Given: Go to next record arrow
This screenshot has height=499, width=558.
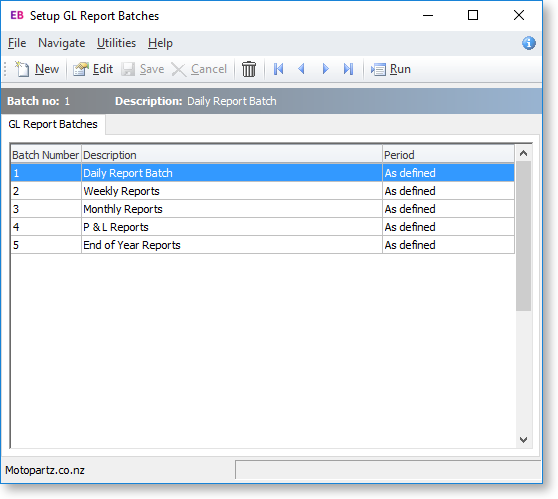Looking at the screenshot, I should pyautogui.click(x=325, y=69).
